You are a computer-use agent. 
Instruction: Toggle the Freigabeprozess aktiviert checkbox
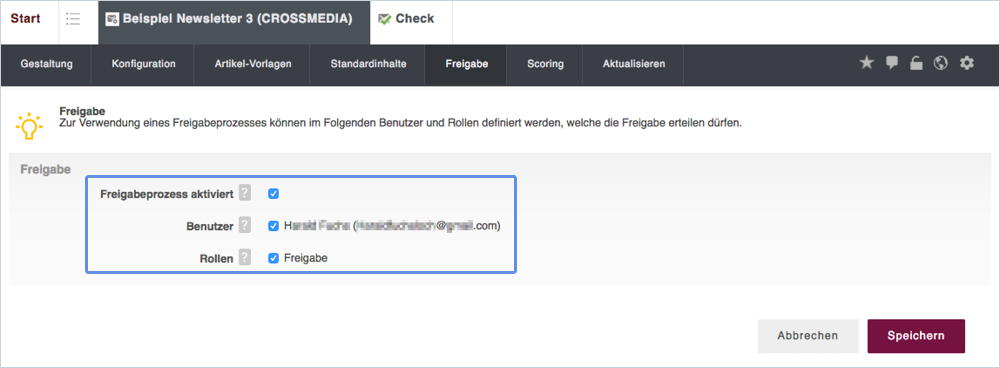point(274,193)
